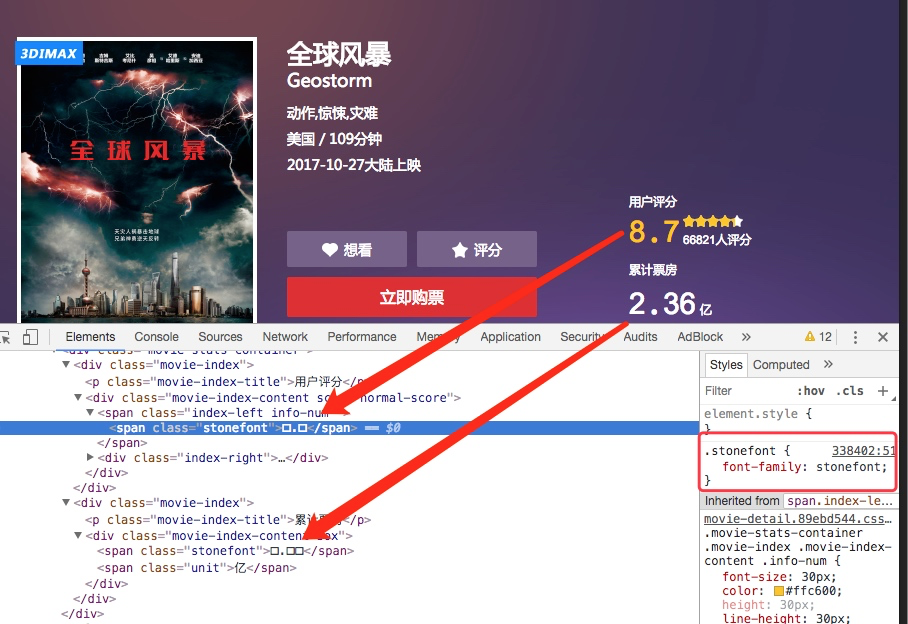
Task: Click span.index-le... inherited selector
Action: coord(839,501)
